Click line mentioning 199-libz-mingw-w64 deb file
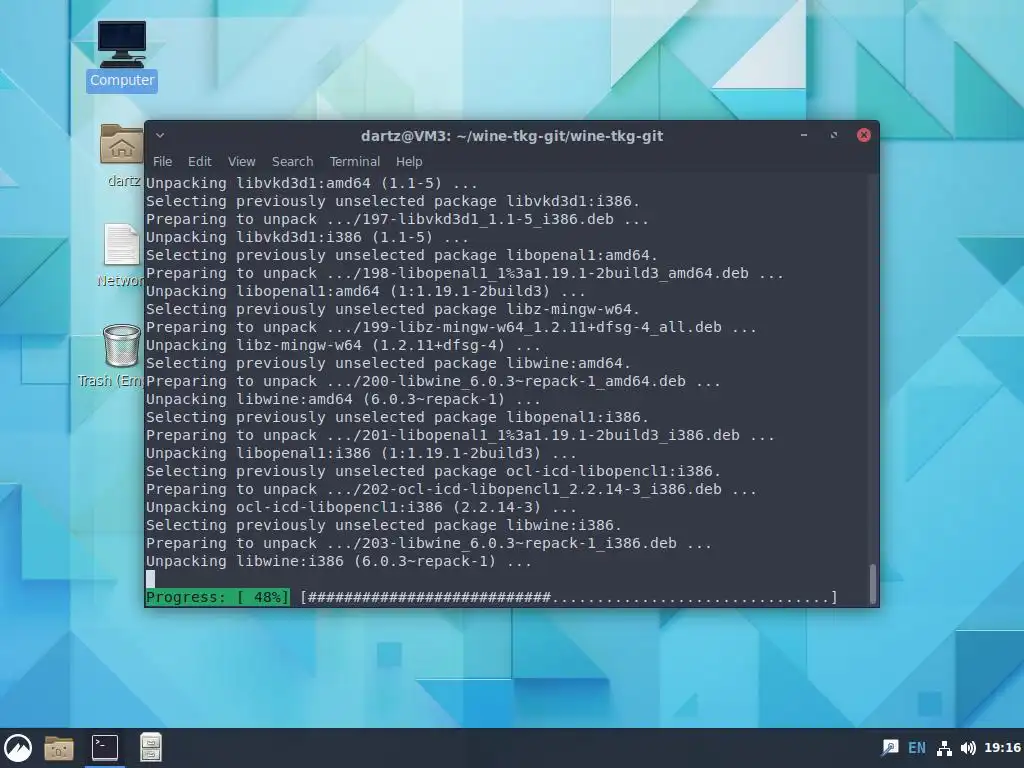The height and width of the screenshot is (768, 1024). pyautogui.click(x=451, y=327)
